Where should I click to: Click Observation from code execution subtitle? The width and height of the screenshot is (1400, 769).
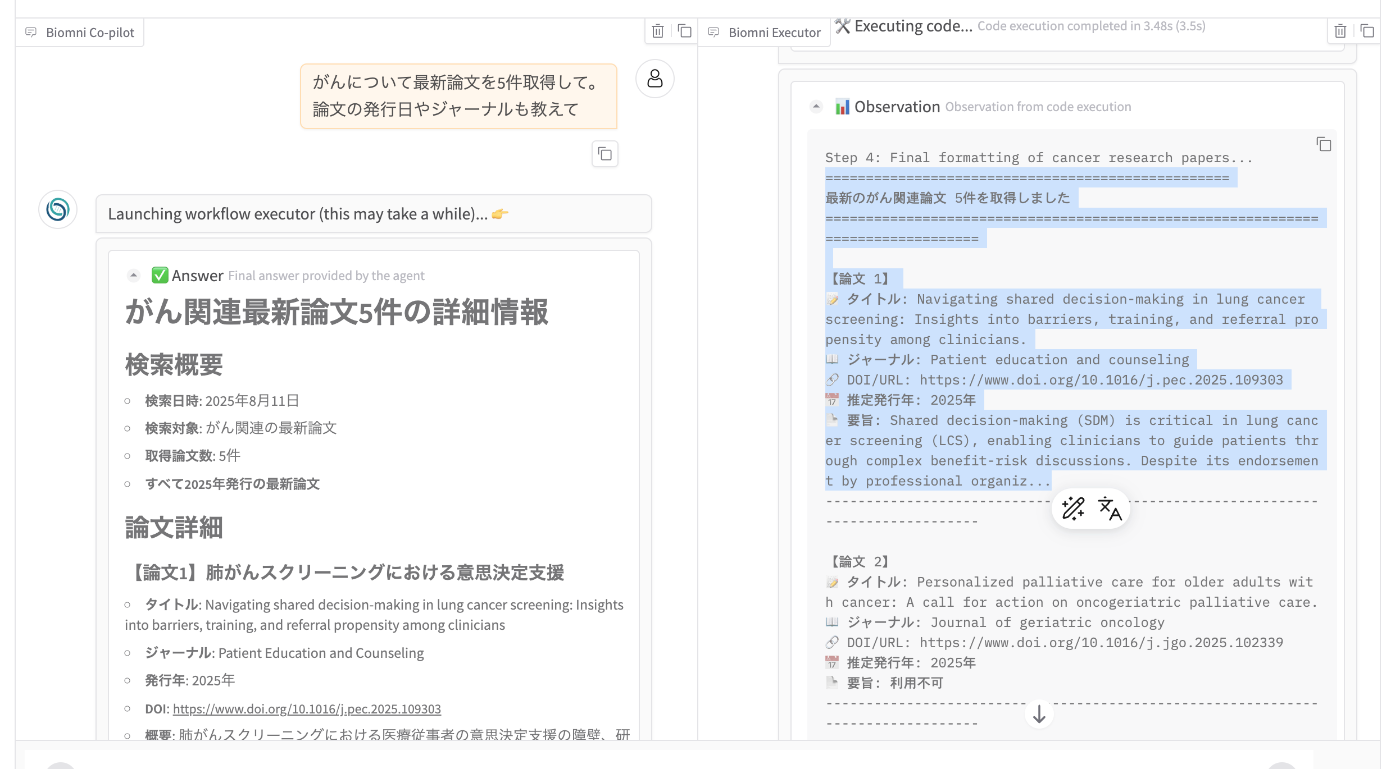pyautogui.click(x=1038, y=107)
